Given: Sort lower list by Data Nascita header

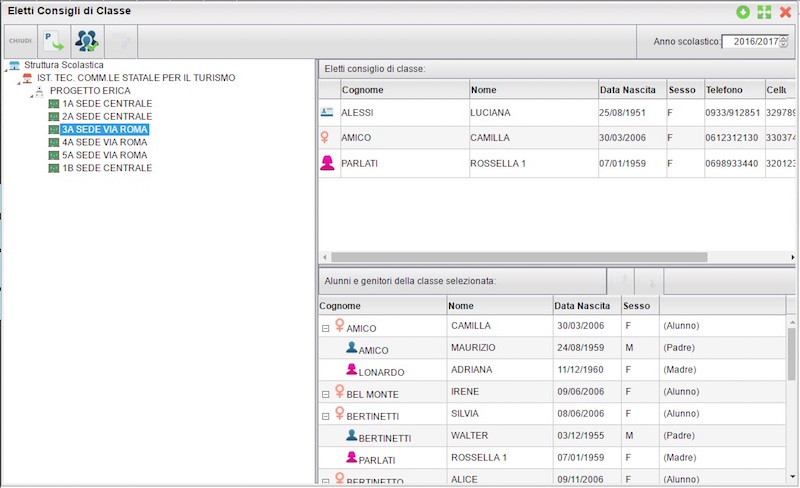Looking at the screenshot, I should [587, 306].
